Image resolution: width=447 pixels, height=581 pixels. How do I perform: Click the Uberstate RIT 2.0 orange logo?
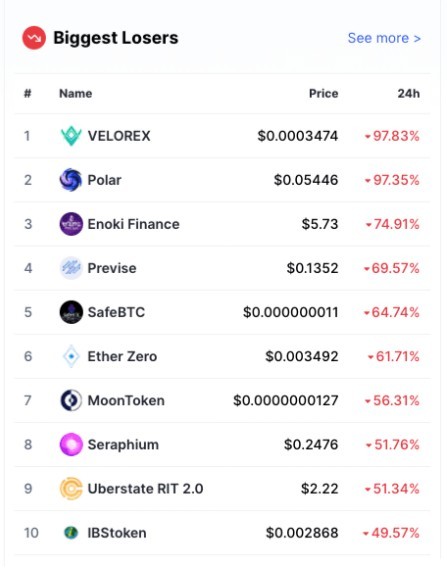point(71,488)
